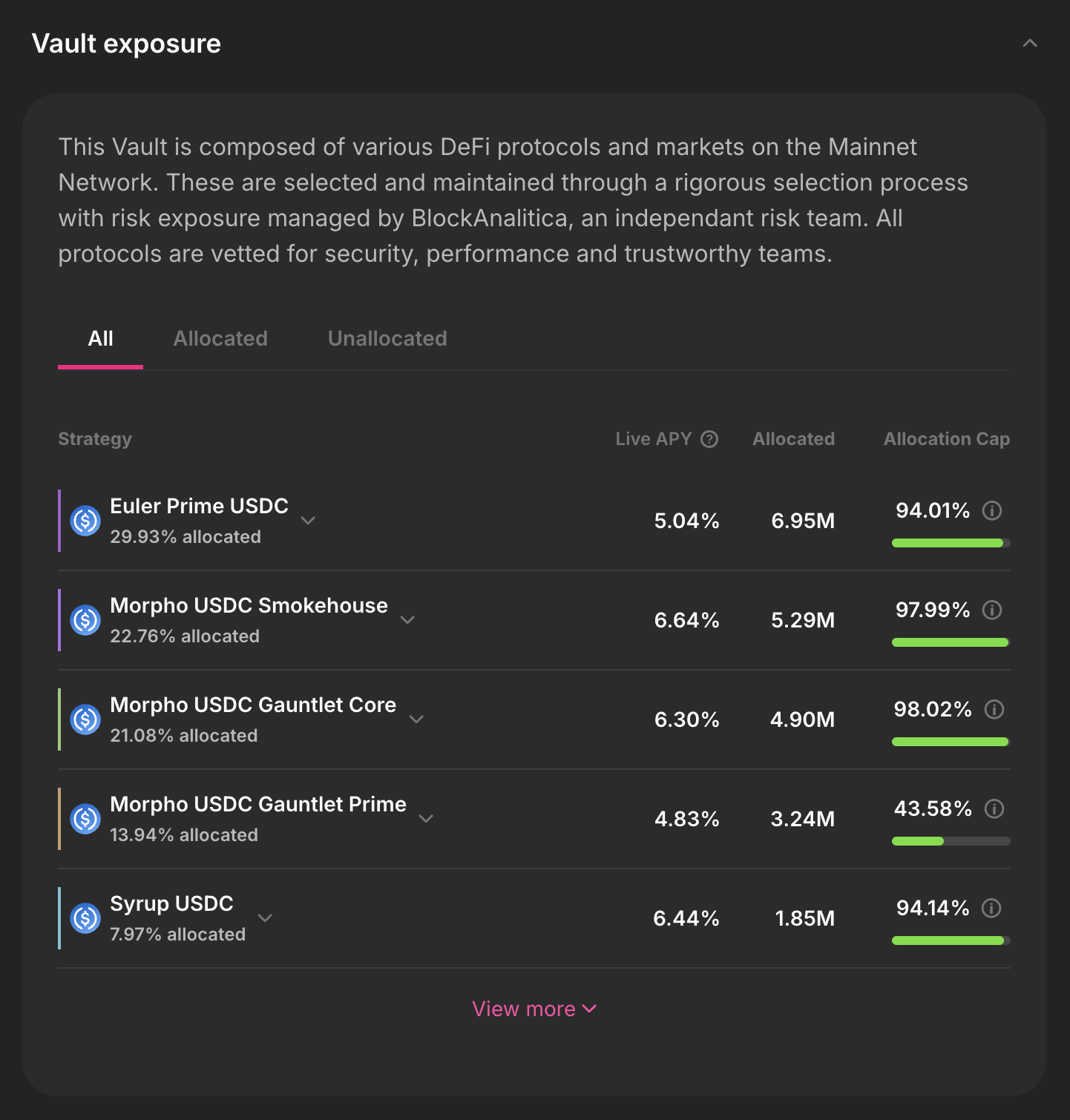
Task: Click the Syrup USDC coin icon
Action: (85, 918)
